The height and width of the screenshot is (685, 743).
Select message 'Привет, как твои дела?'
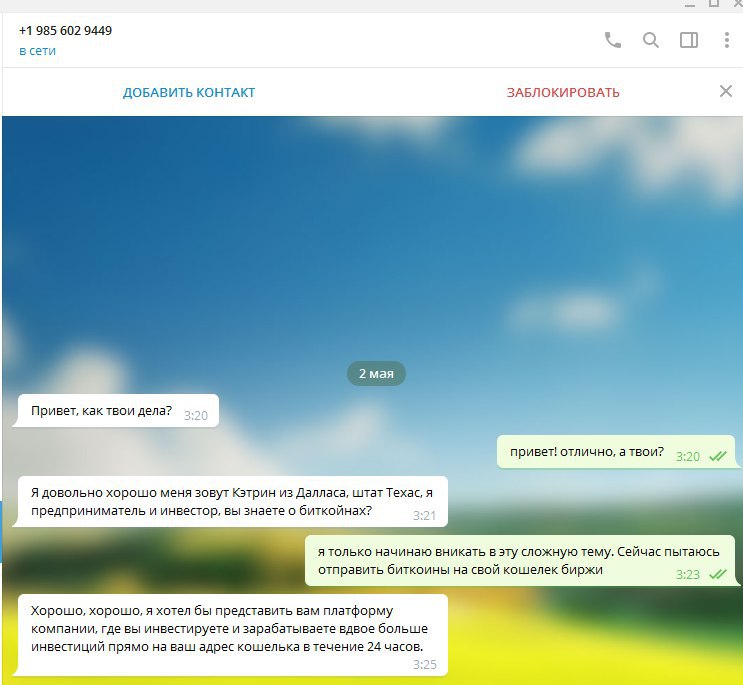click(118, 411)
